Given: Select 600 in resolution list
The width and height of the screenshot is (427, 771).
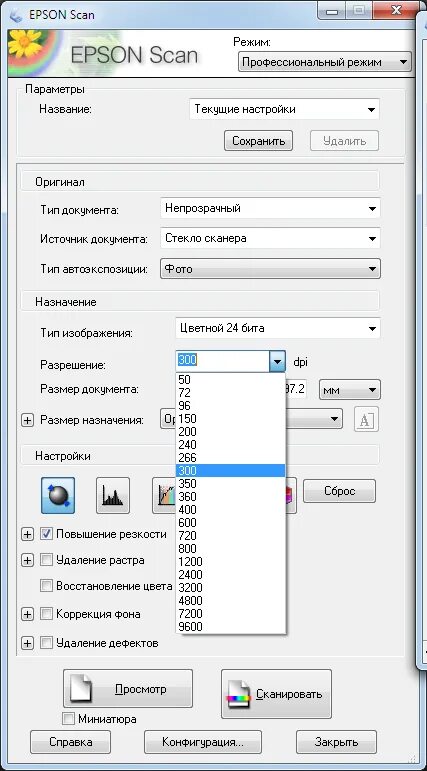Looking at the screenshot, I should (230, 523).
